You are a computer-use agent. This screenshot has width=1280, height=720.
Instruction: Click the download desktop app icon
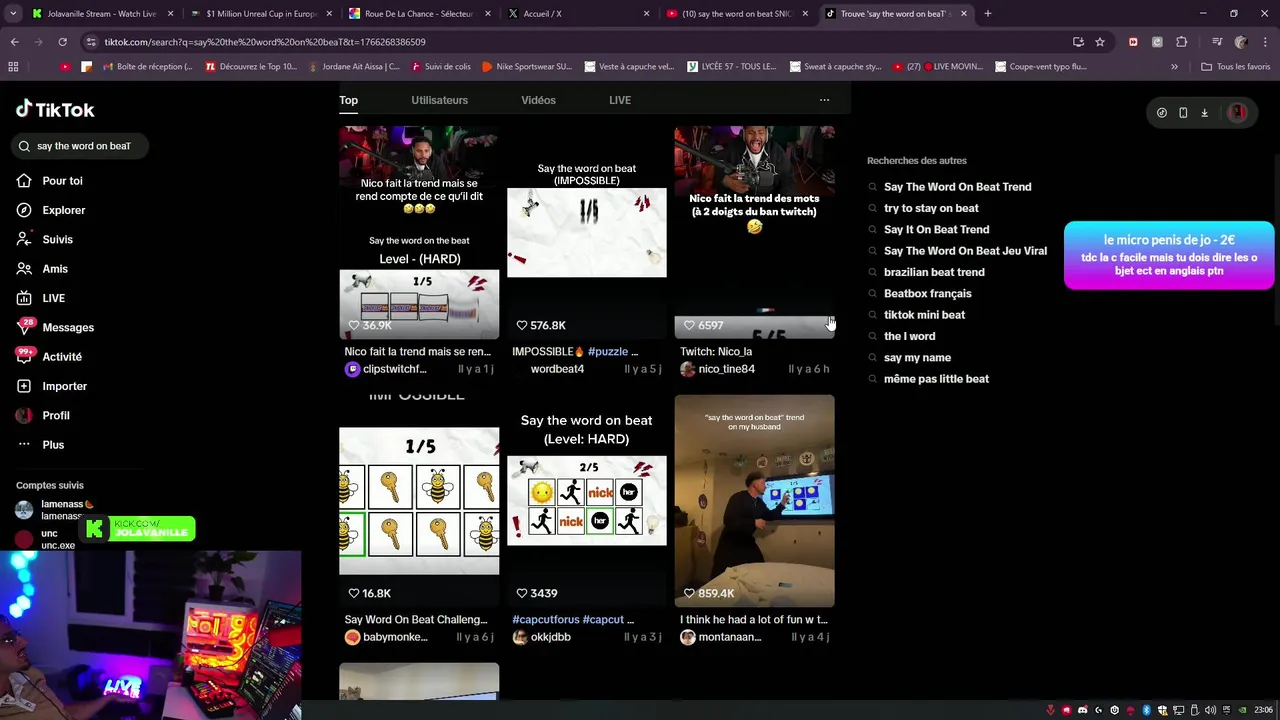tap(1204, 113)
